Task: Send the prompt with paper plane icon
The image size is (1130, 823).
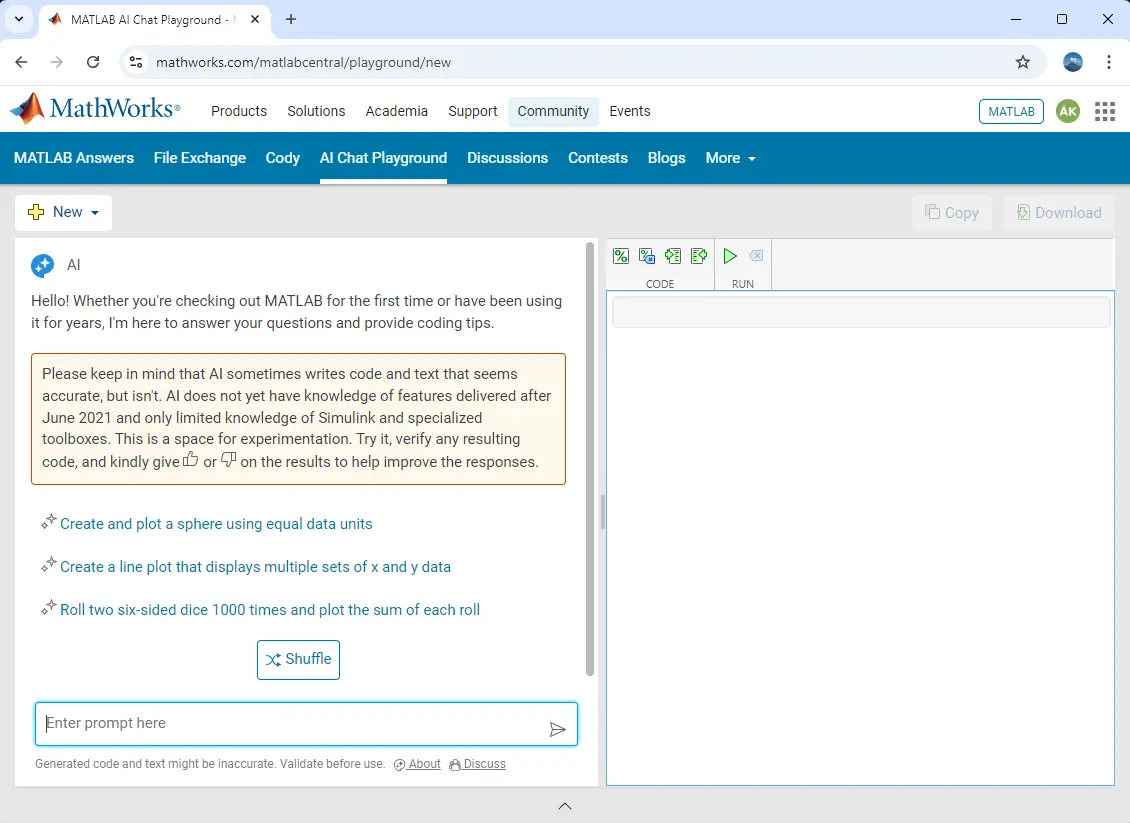Action: 557,729
